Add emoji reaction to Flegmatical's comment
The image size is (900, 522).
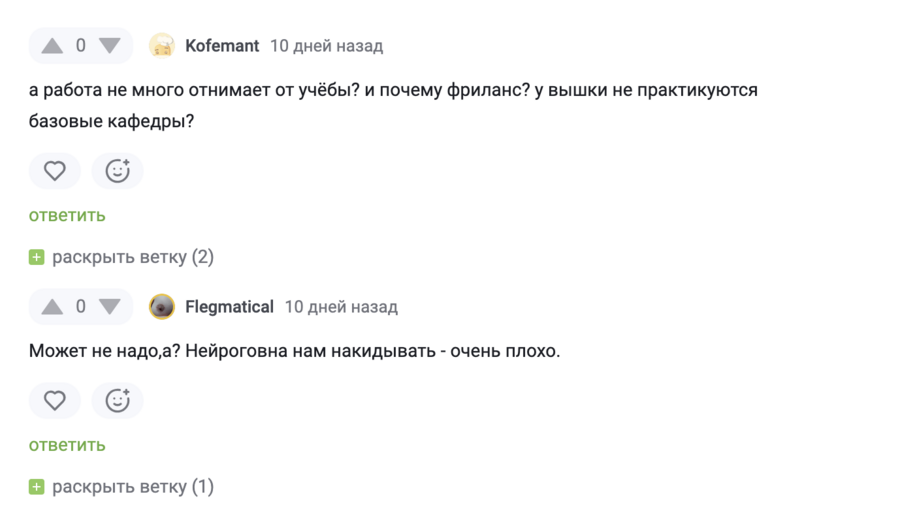point(118,401)
